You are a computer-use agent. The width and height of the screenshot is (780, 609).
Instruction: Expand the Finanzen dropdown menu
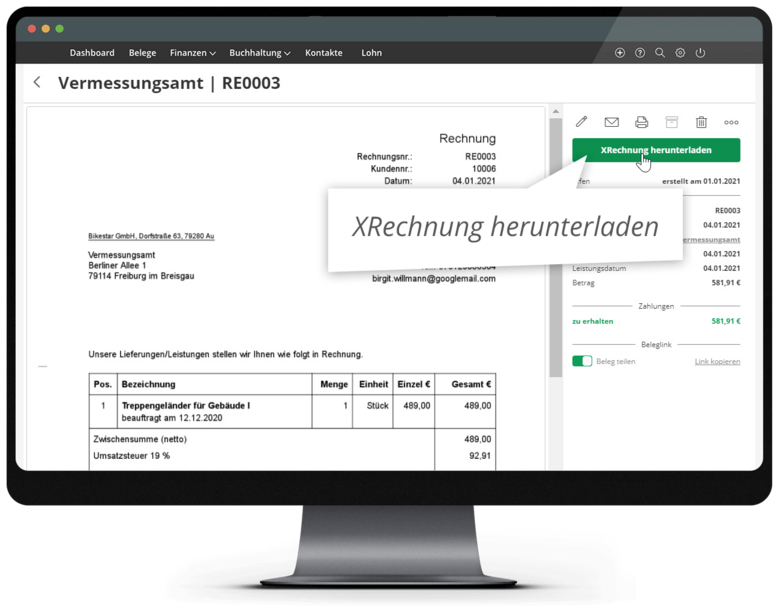(192, 53)
